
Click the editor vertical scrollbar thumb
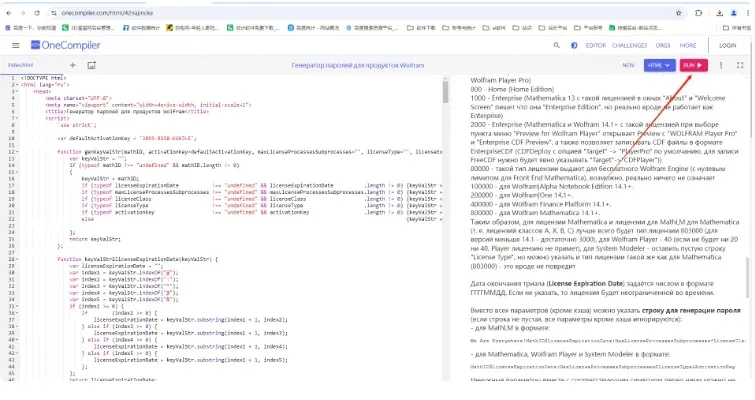(x=445, y=91)
